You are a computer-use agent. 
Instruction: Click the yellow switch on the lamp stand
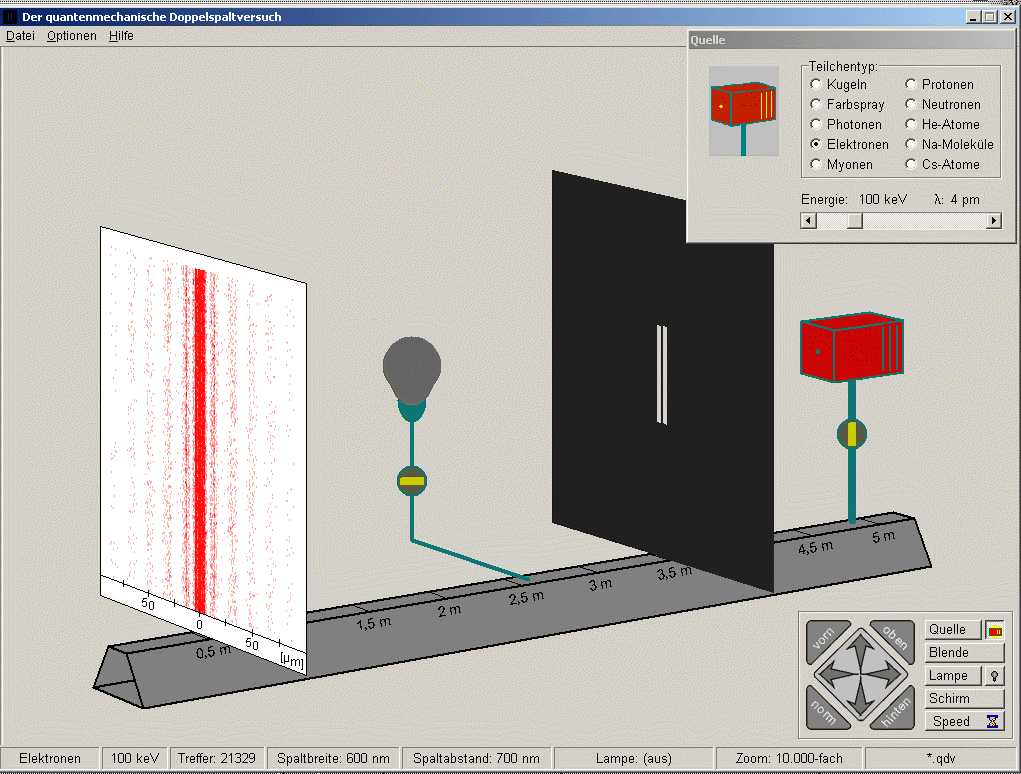point(412,481)
